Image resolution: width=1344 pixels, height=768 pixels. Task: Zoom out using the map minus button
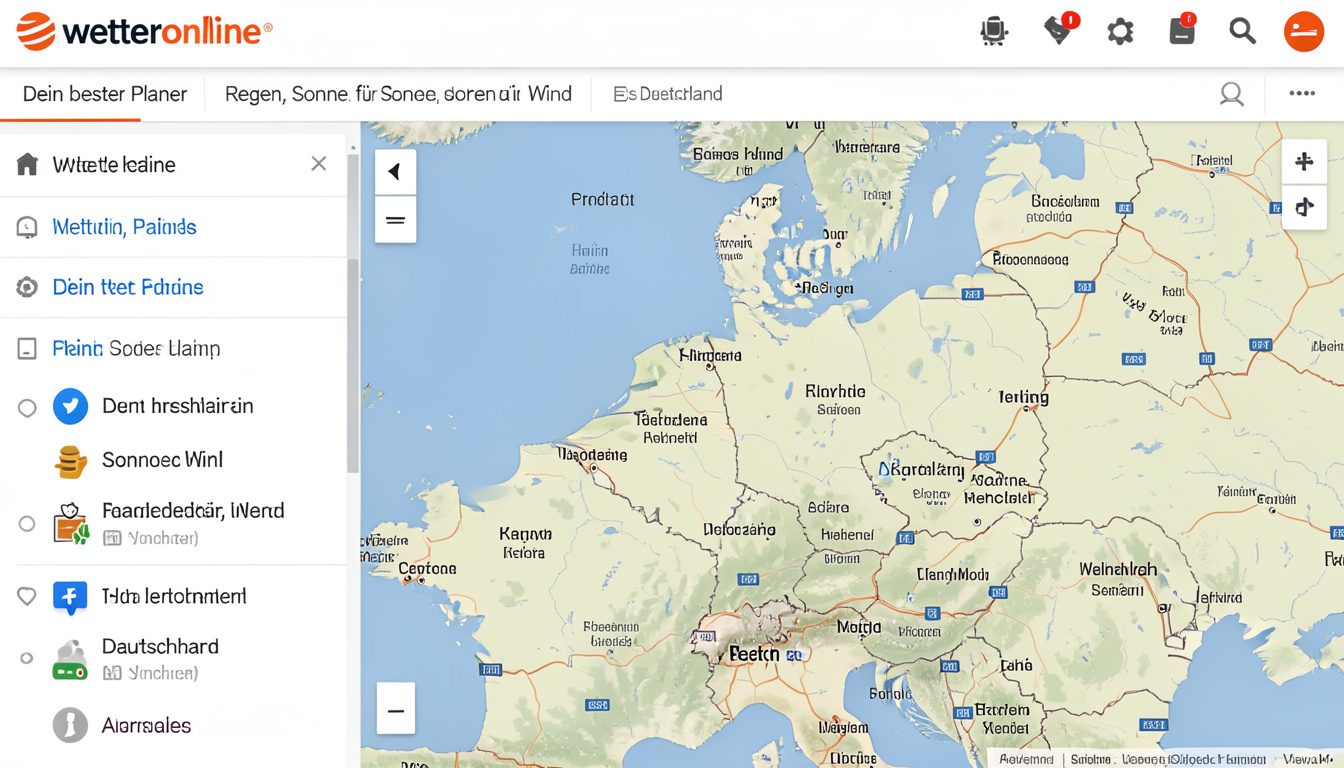(x=395, y=708)
